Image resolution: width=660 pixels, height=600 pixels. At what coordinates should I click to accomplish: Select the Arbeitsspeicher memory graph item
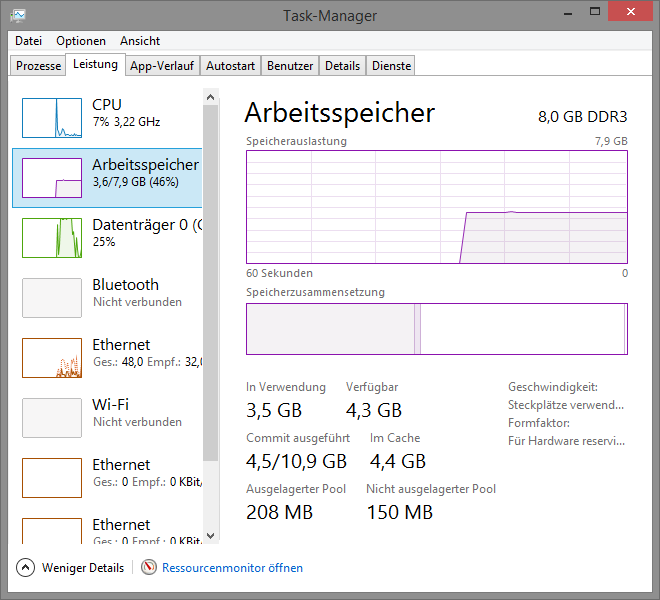[x=52, y=177]
